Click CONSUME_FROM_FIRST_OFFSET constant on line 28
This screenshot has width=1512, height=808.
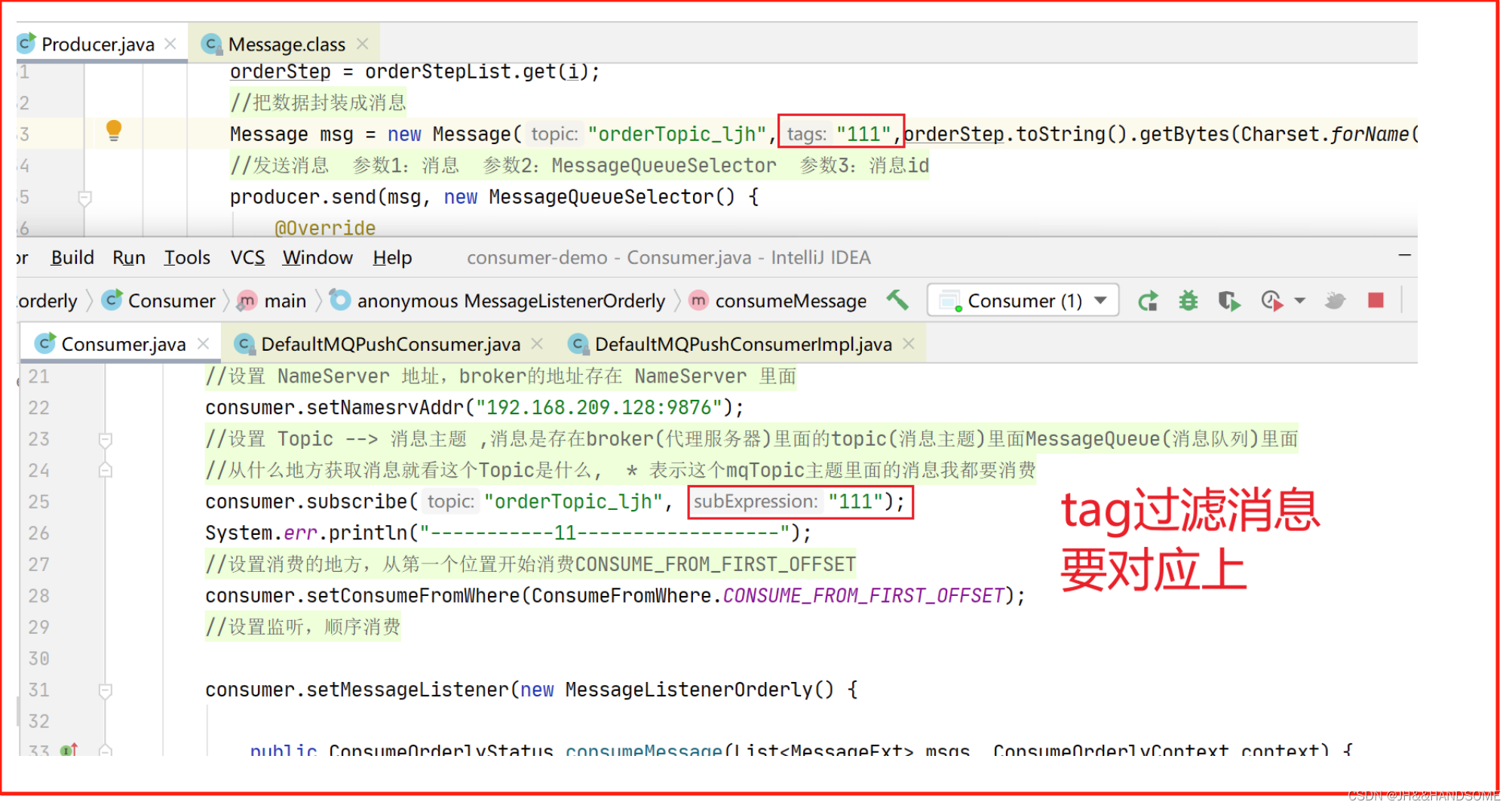[863, 596]
